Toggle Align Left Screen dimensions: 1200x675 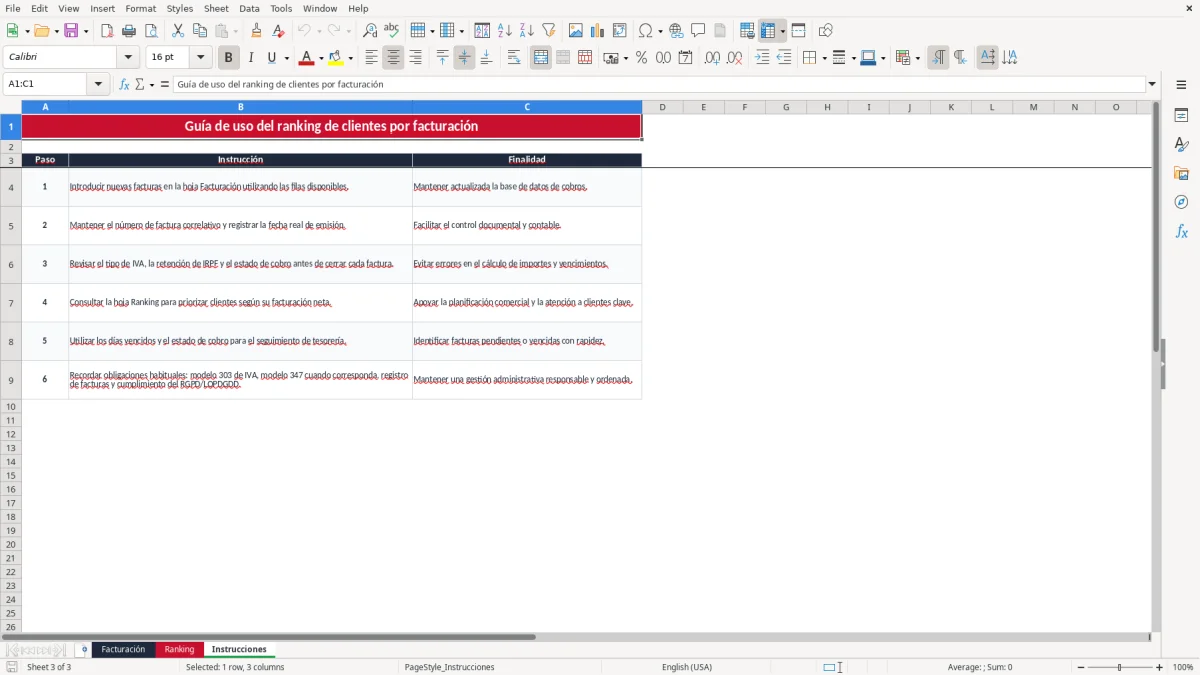(371, 58)
